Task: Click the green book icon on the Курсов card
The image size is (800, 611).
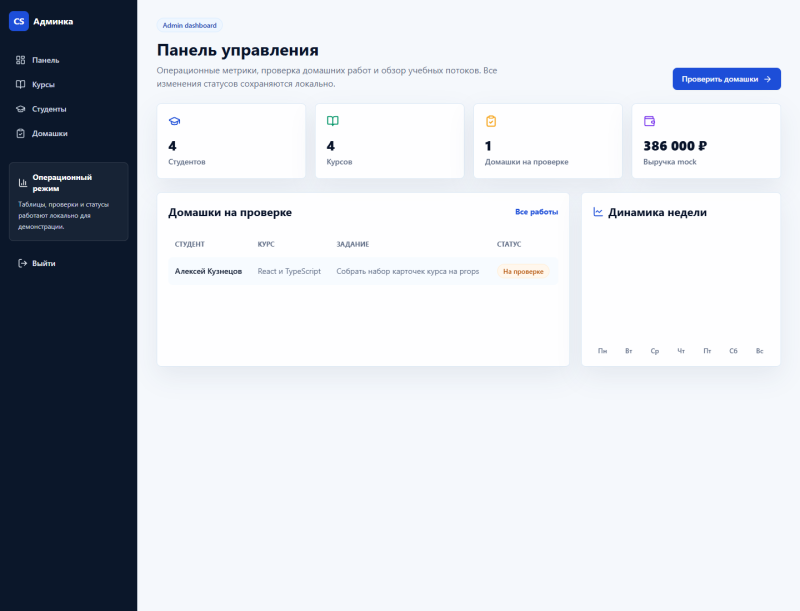Action: pyautogui.click(x=333, y=121)
